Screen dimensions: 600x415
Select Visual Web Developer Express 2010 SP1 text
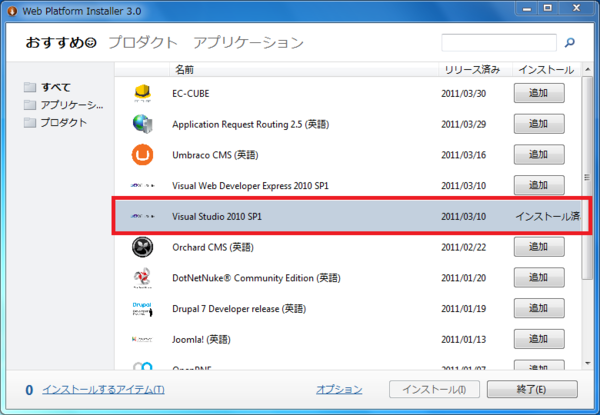pyautogui.click(x=250, y=186)
